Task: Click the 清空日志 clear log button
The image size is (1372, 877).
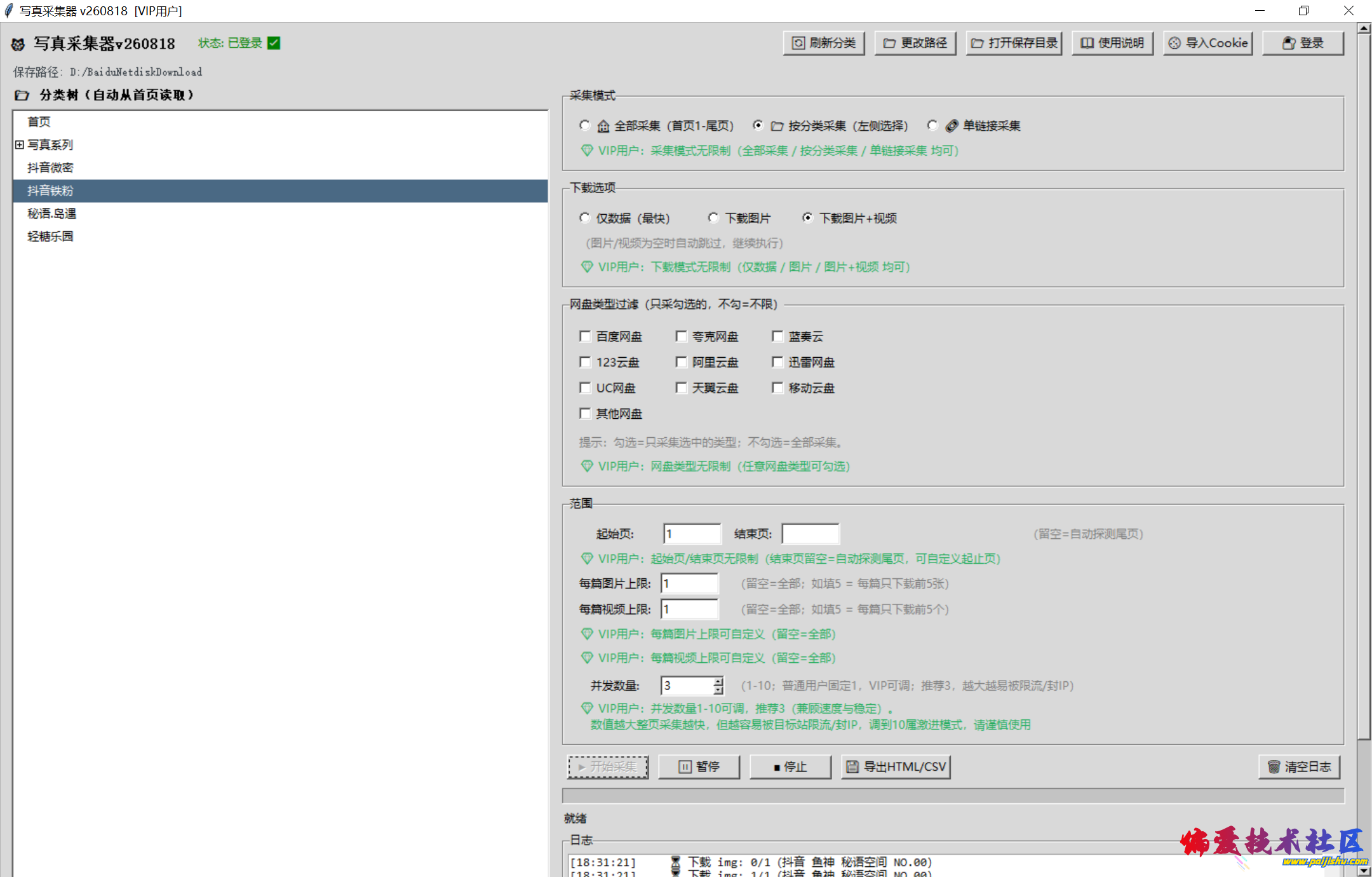Action: [x=1300, y=767]
